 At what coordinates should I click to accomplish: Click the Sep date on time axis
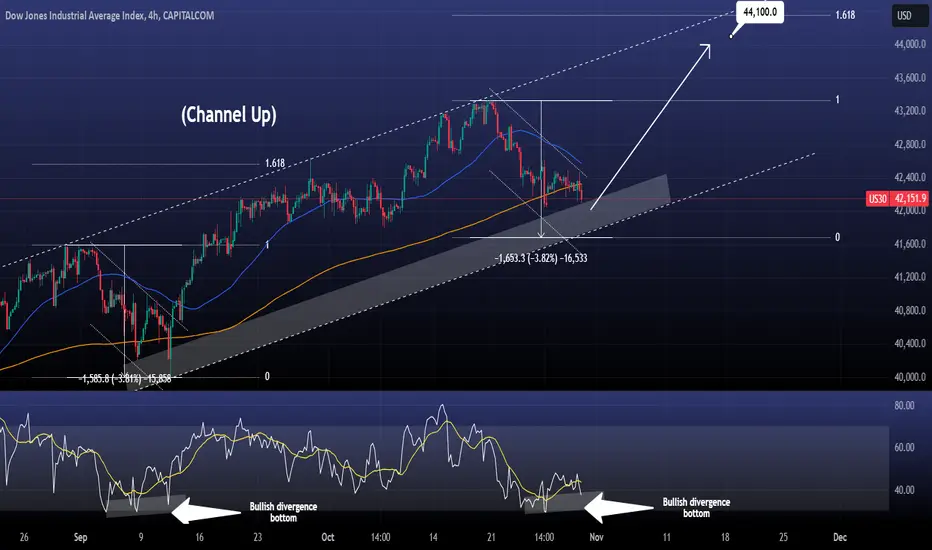coord(80,537)
